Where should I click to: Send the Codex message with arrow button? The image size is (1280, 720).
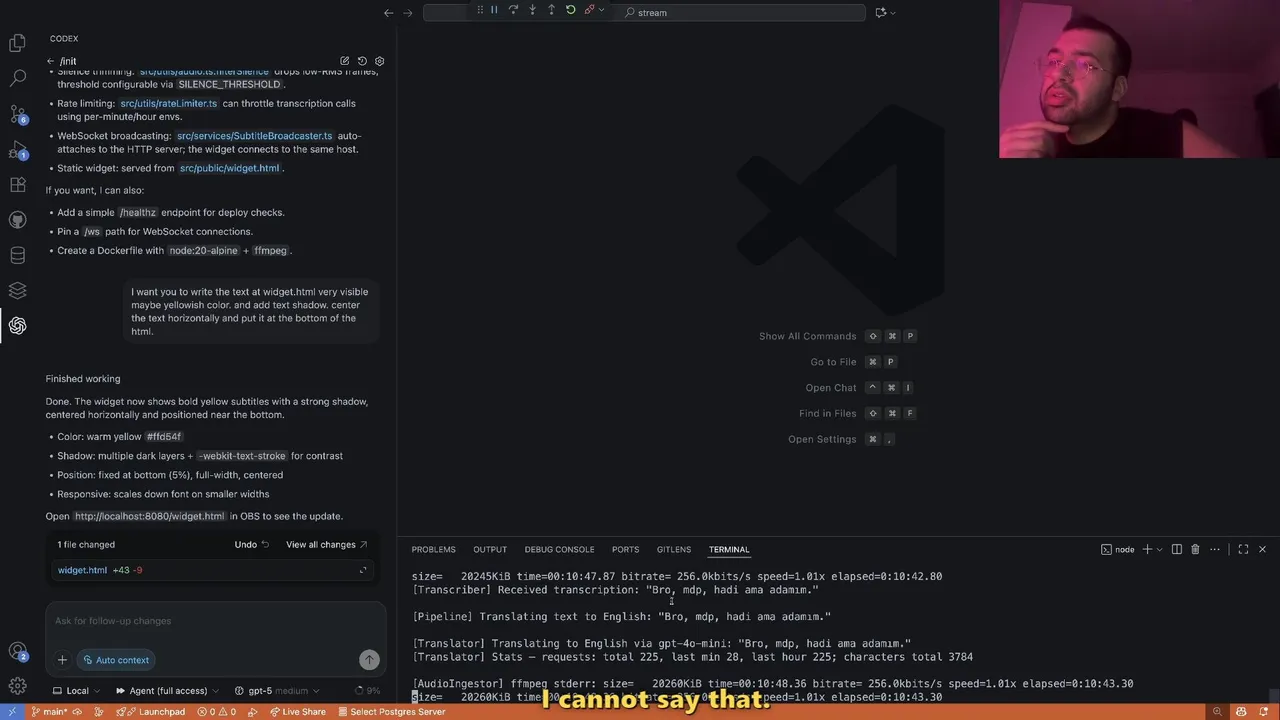(369, 659)
